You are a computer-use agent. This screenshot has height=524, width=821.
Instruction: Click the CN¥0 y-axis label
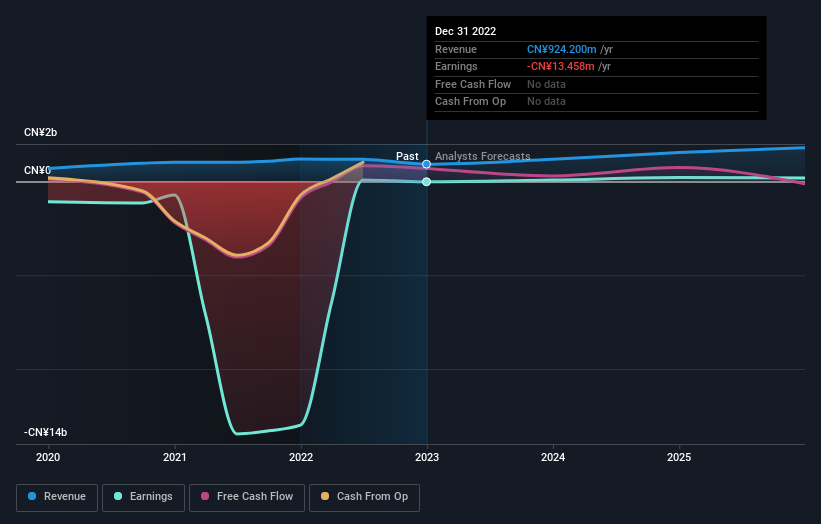click(x=37, y=171)
